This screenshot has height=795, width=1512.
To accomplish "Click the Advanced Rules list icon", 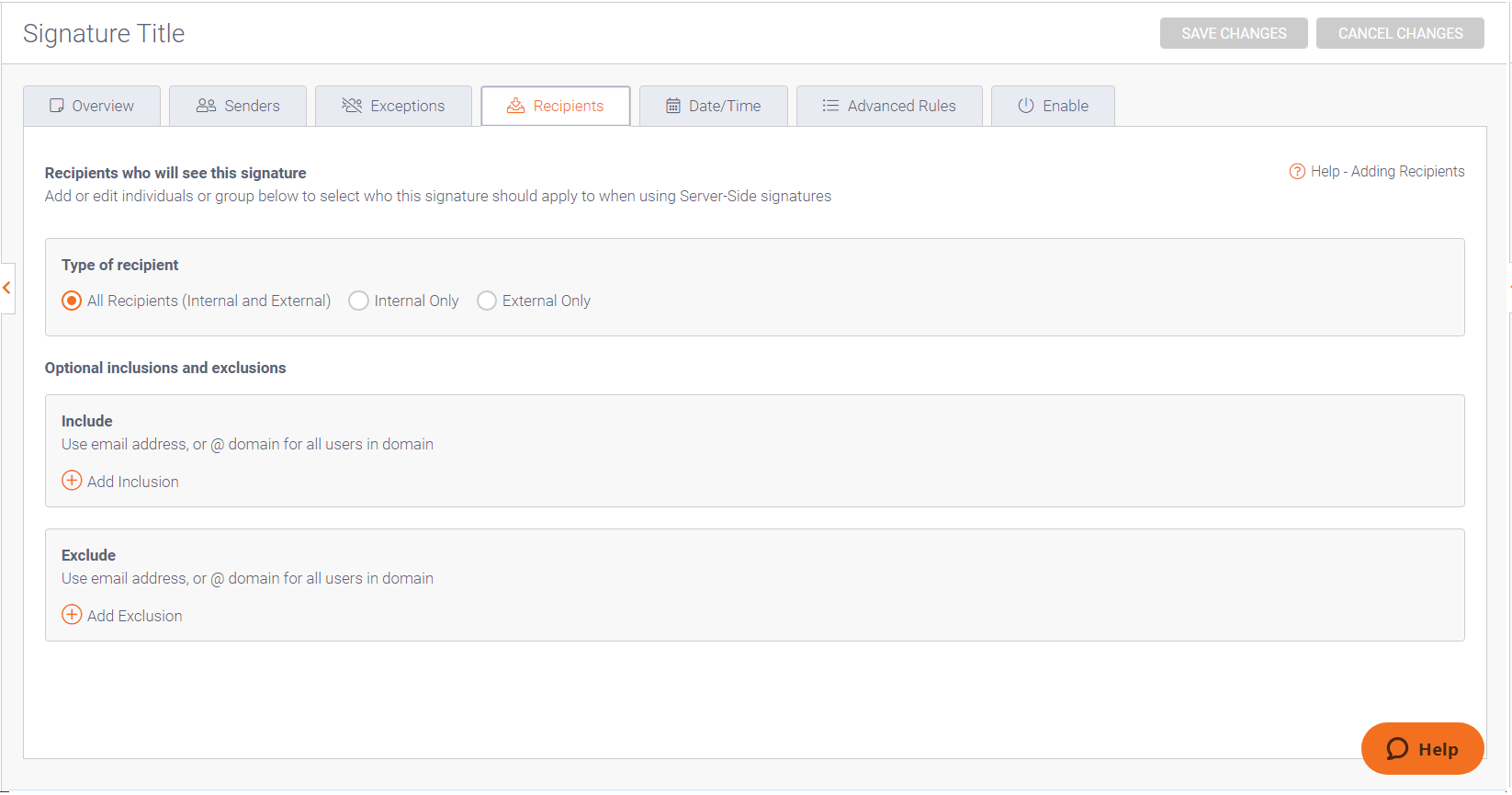I will point(830,106).
